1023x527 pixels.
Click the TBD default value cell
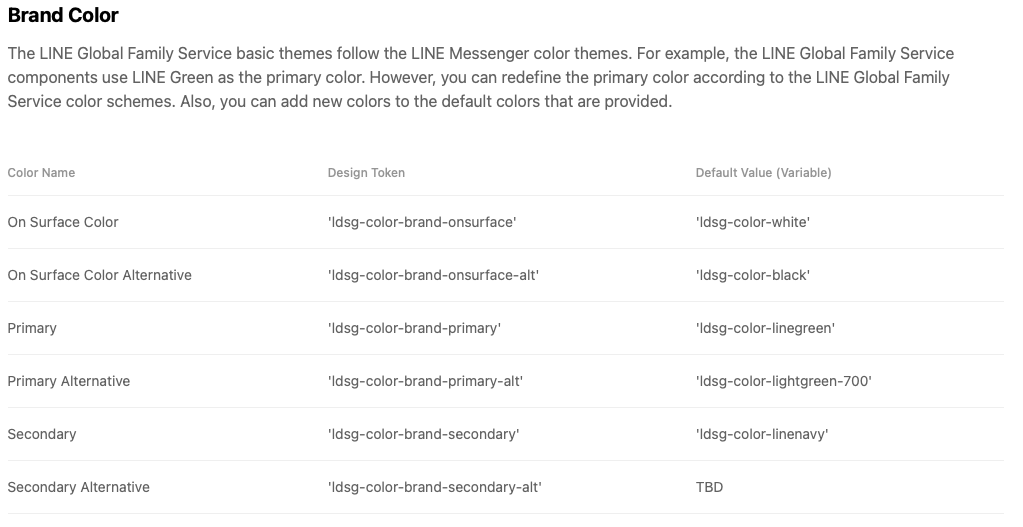coord(709,487)
